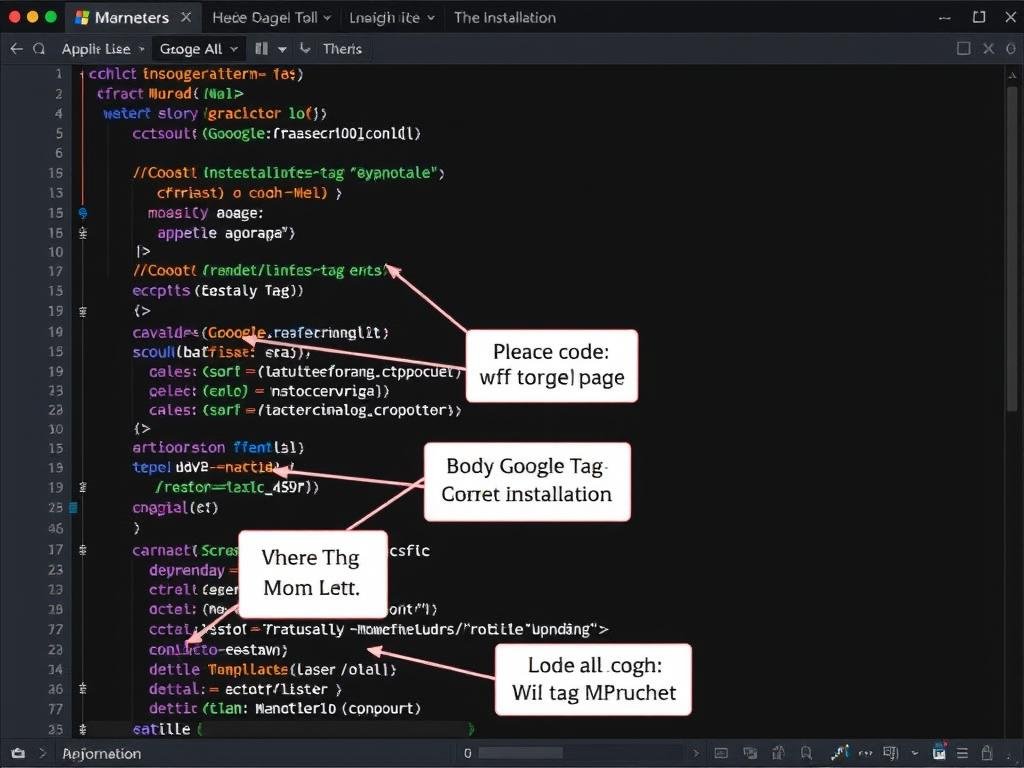Click the lock icon at the right of the status bar
Viewport: 1024px width, 768px height.
point(984,754)
